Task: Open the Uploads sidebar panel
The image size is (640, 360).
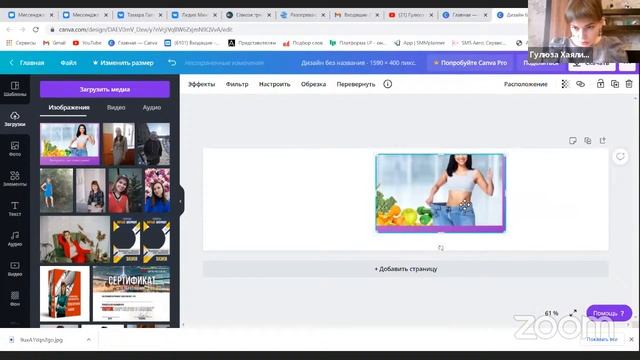Action: click(x=15, y=119)
